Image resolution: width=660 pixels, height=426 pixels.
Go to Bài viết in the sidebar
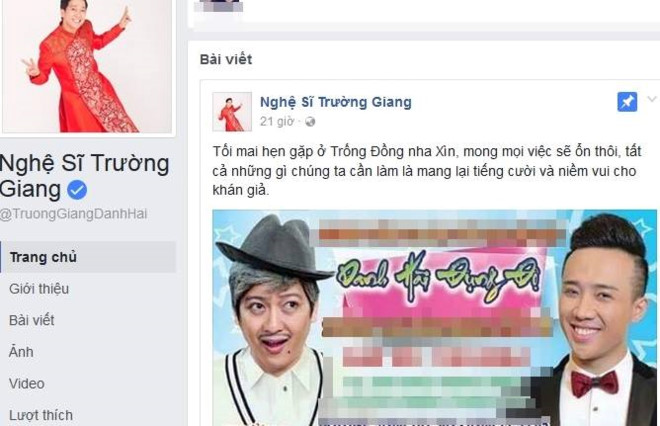point(32,320)
